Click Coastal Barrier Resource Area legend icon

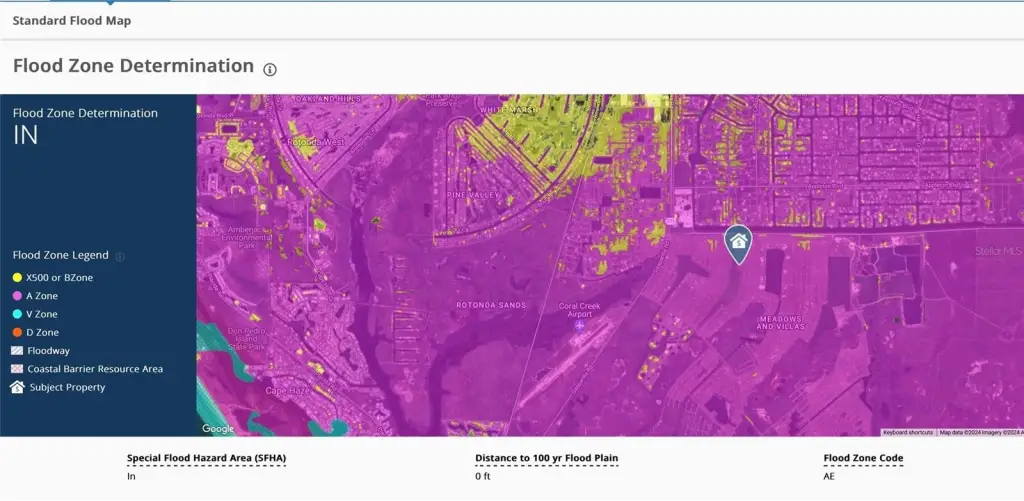click(x=17, y=369)
